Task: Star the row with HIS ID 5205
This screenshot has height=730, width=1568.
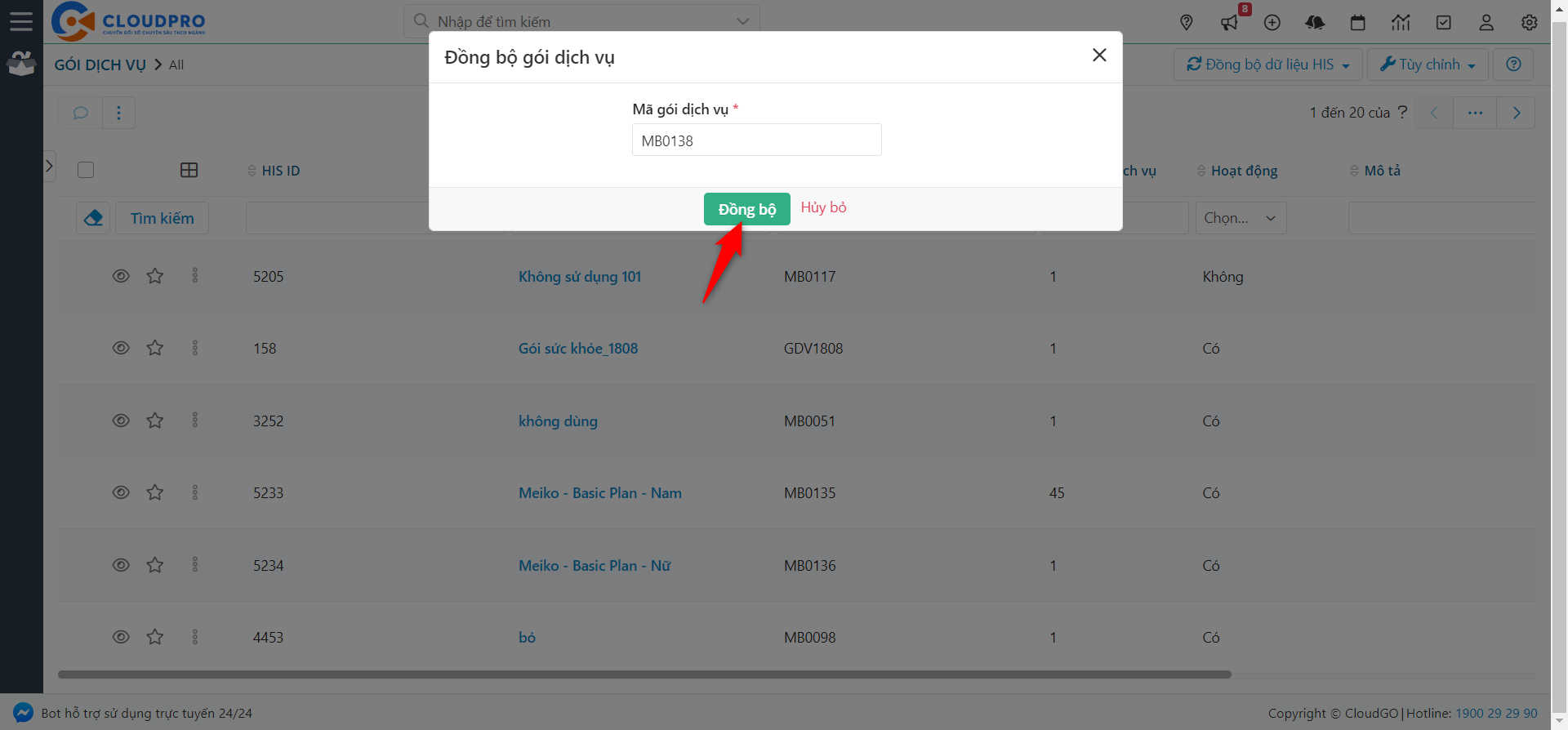Action: (155, 276)
